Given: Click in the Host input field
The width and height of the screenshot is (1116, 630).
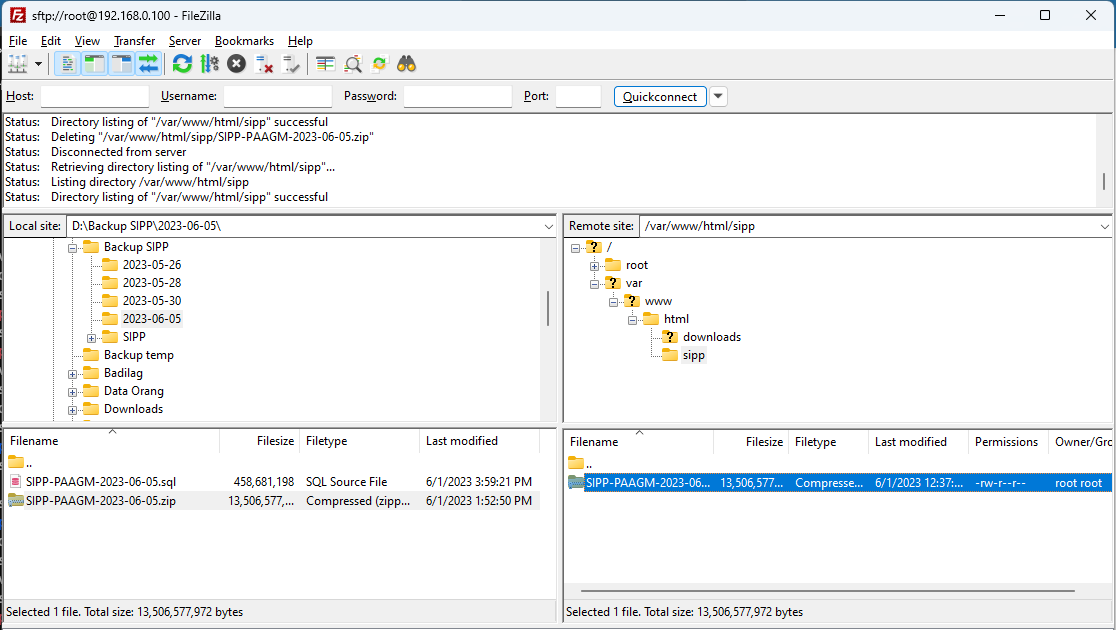Looking at the screenshot, I should point(95,96).
